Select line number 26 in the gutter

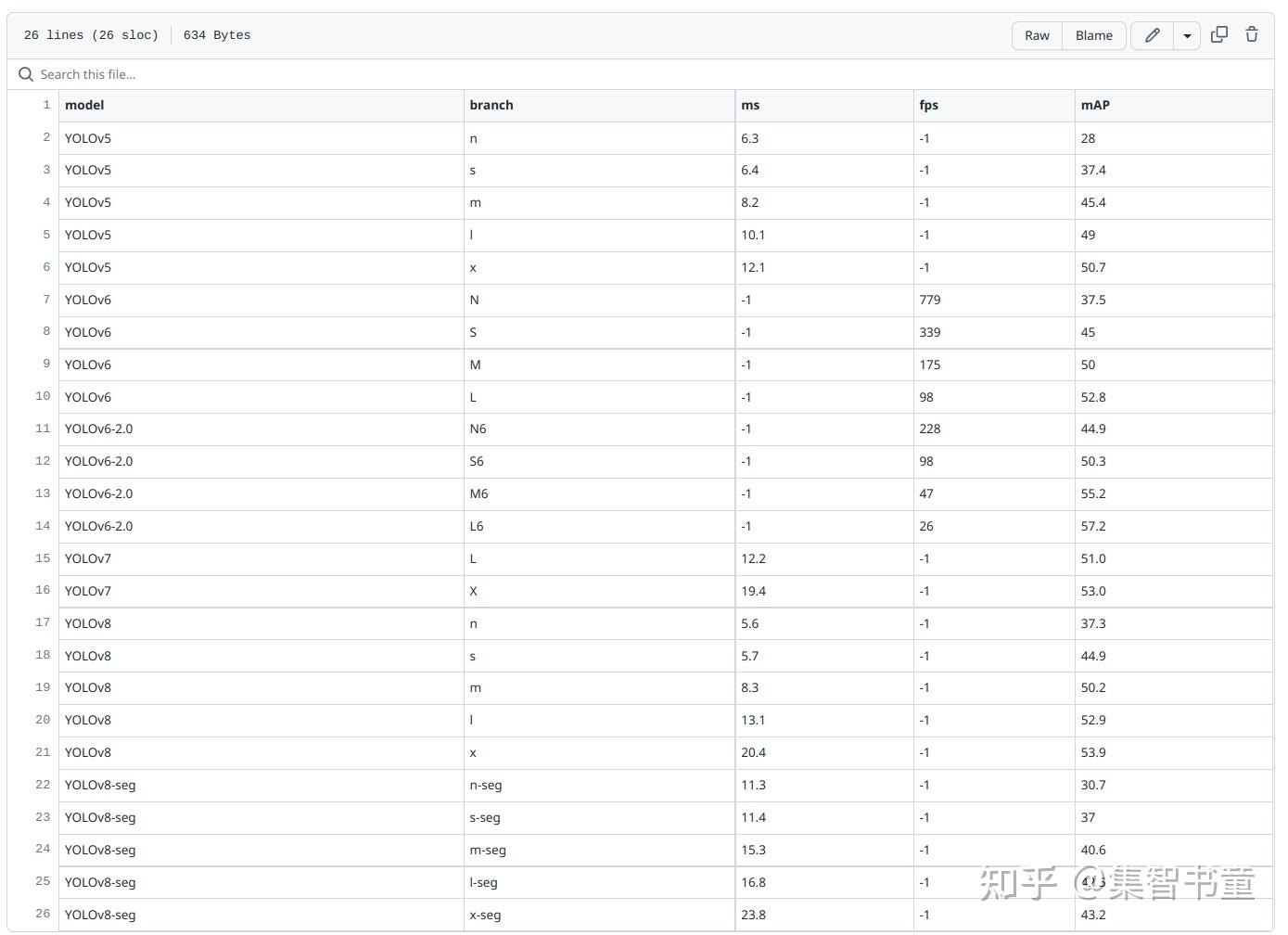tap(43, 915)
